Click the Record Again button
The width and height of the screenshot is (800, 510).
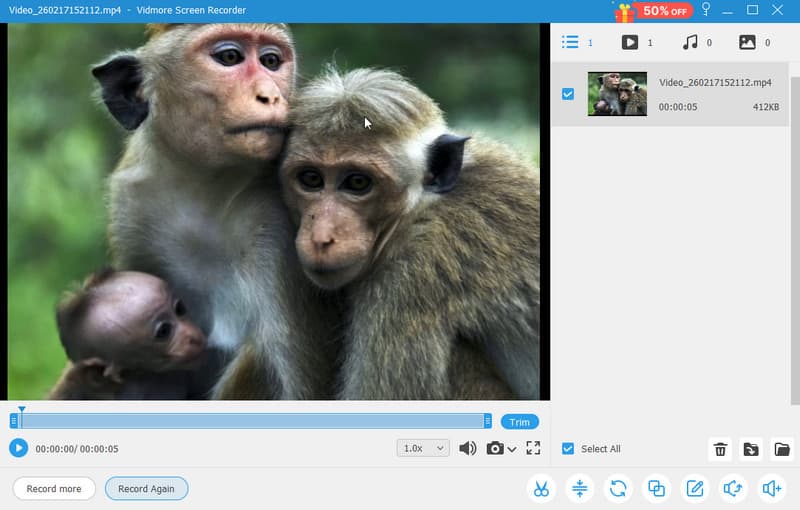146,489
